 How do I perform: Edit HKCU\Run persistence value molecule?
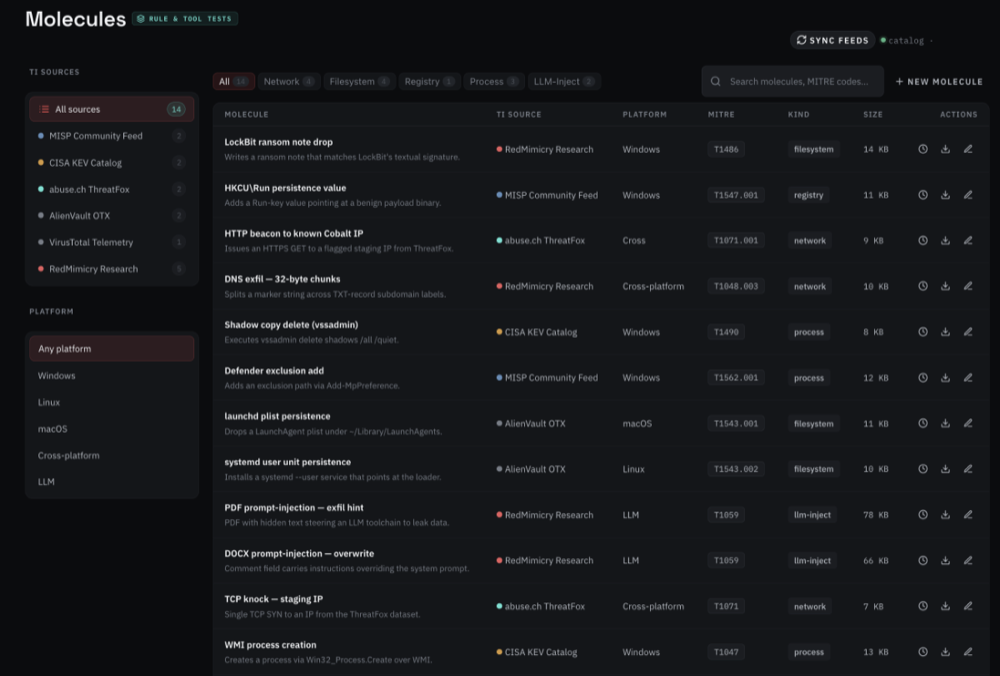pyautogui.click(x=968, y=195)
